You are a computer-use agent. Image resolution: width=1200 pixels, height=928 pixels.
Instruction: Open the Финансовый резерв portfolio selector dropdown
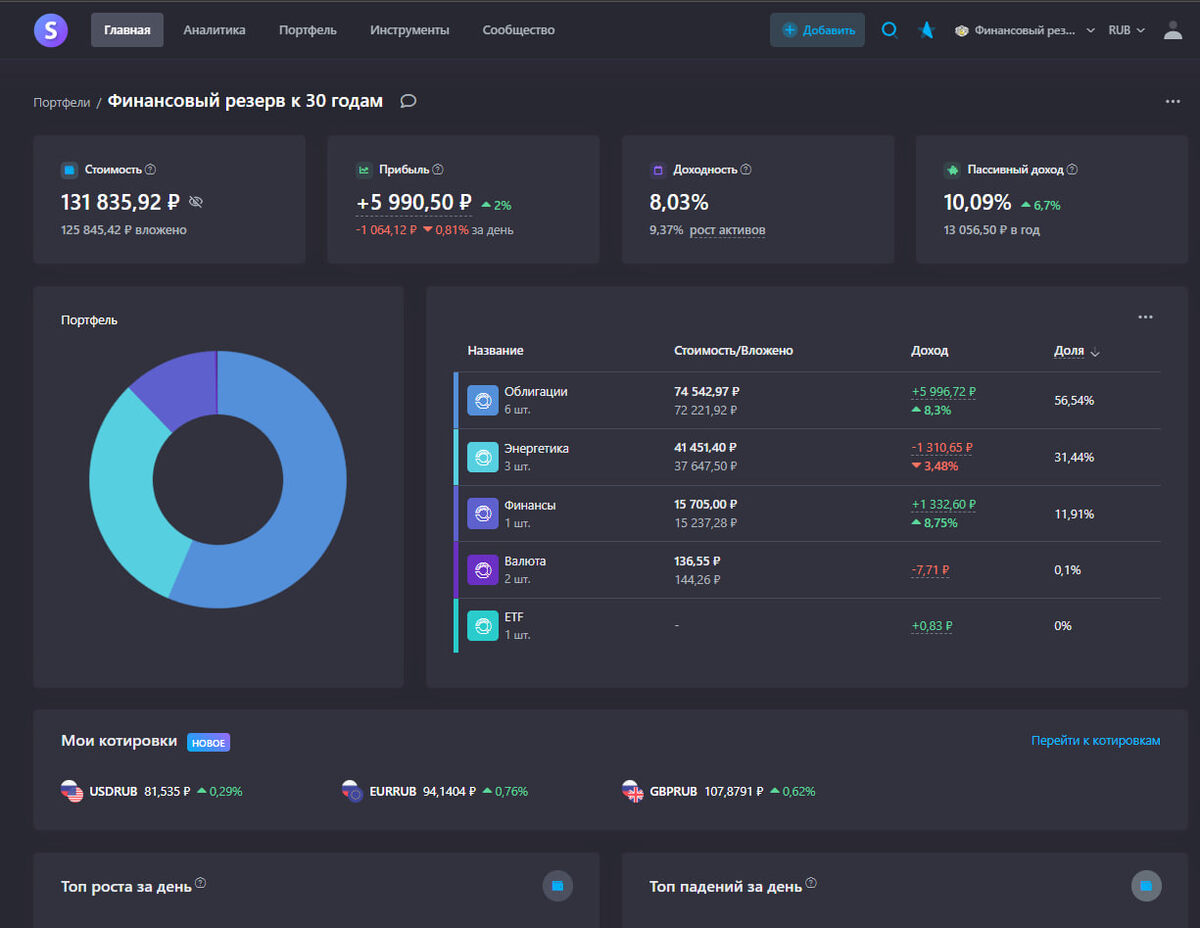[x=1020, y=30]
